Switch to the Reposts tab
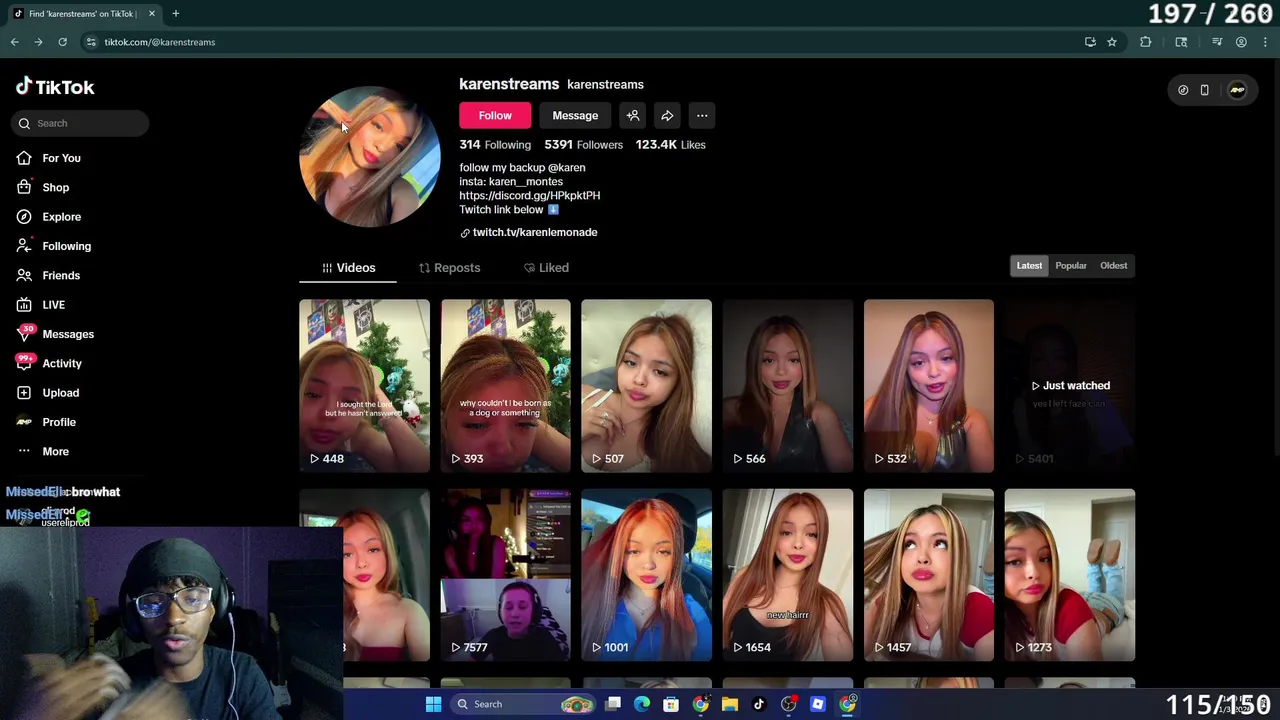 click(449, 268)
